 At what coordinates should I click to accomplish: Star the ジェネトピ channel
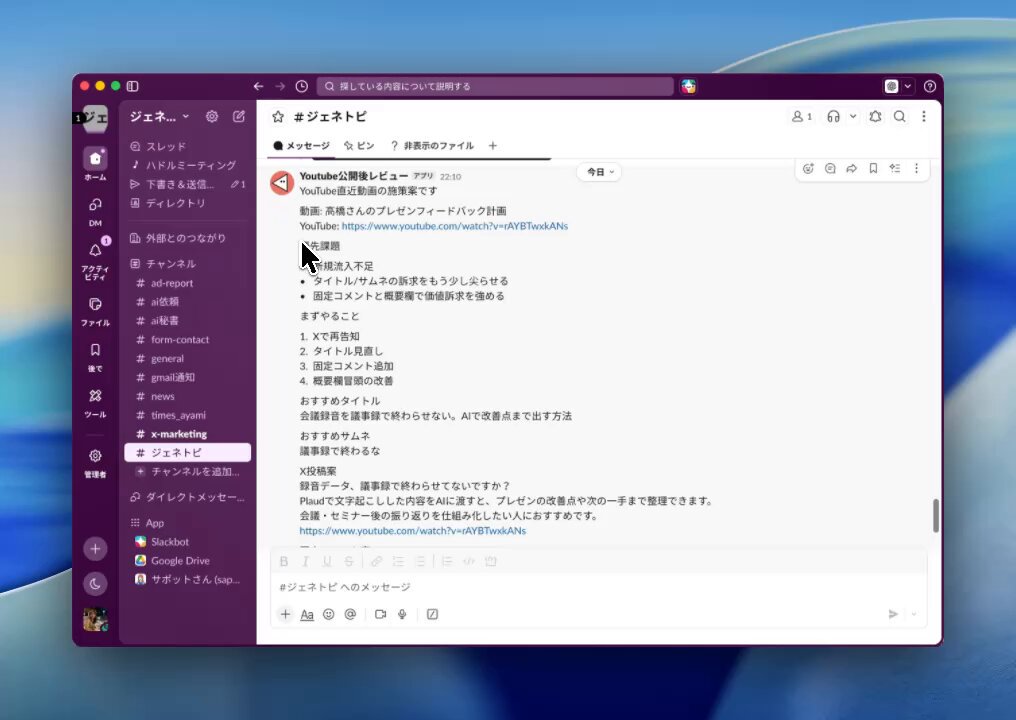click(x=278, y=117)
